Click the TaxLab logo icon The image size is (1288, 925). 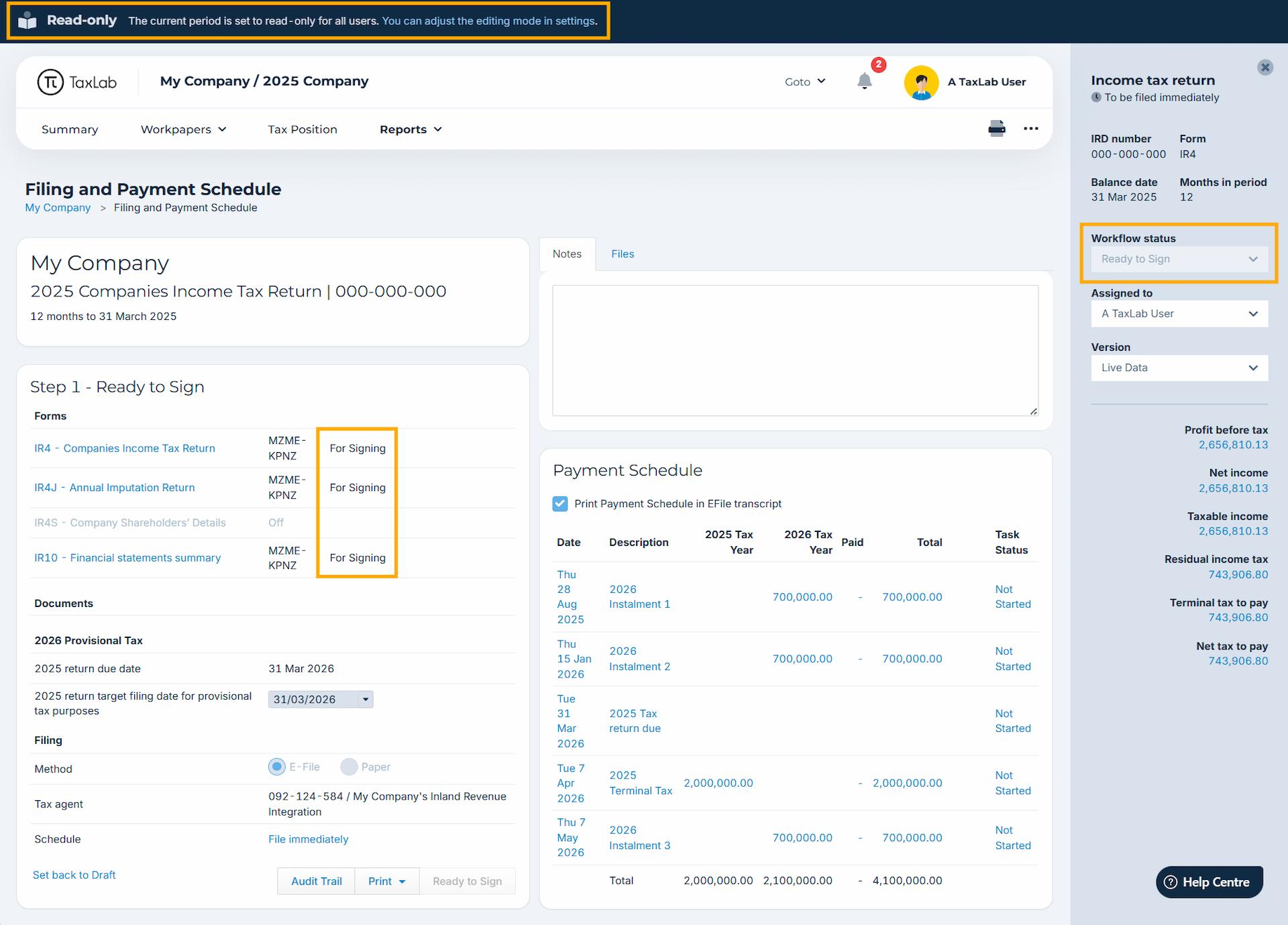pyautogui.click(x=50, y=82)
